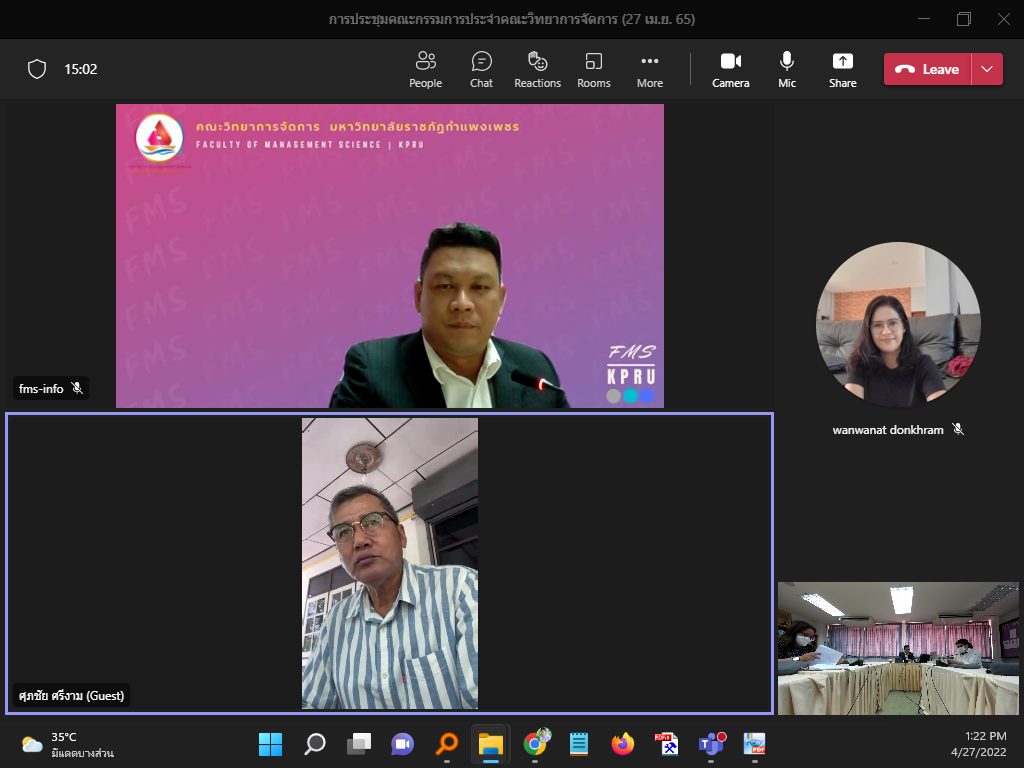The height and width of the screenshot is (768, 1024).
Task: Click the shield security icon beside the timer
Action: pos(37,69)
